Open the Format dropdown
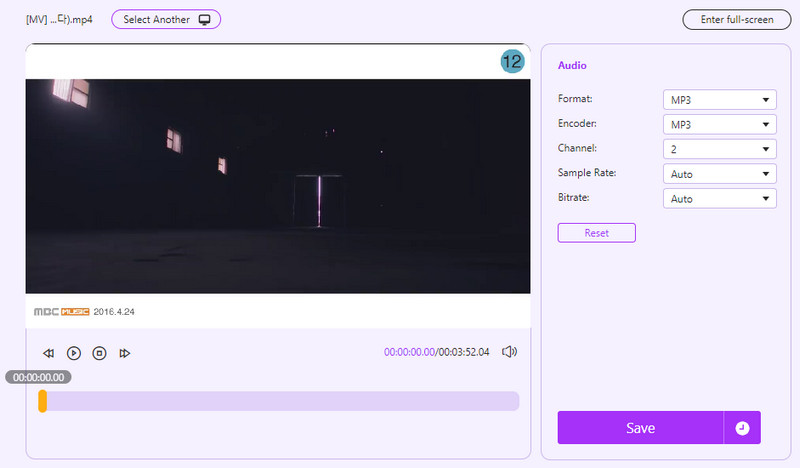Image resolution: width=800 pixels, height=468 pixels. [x=719, y=100]
